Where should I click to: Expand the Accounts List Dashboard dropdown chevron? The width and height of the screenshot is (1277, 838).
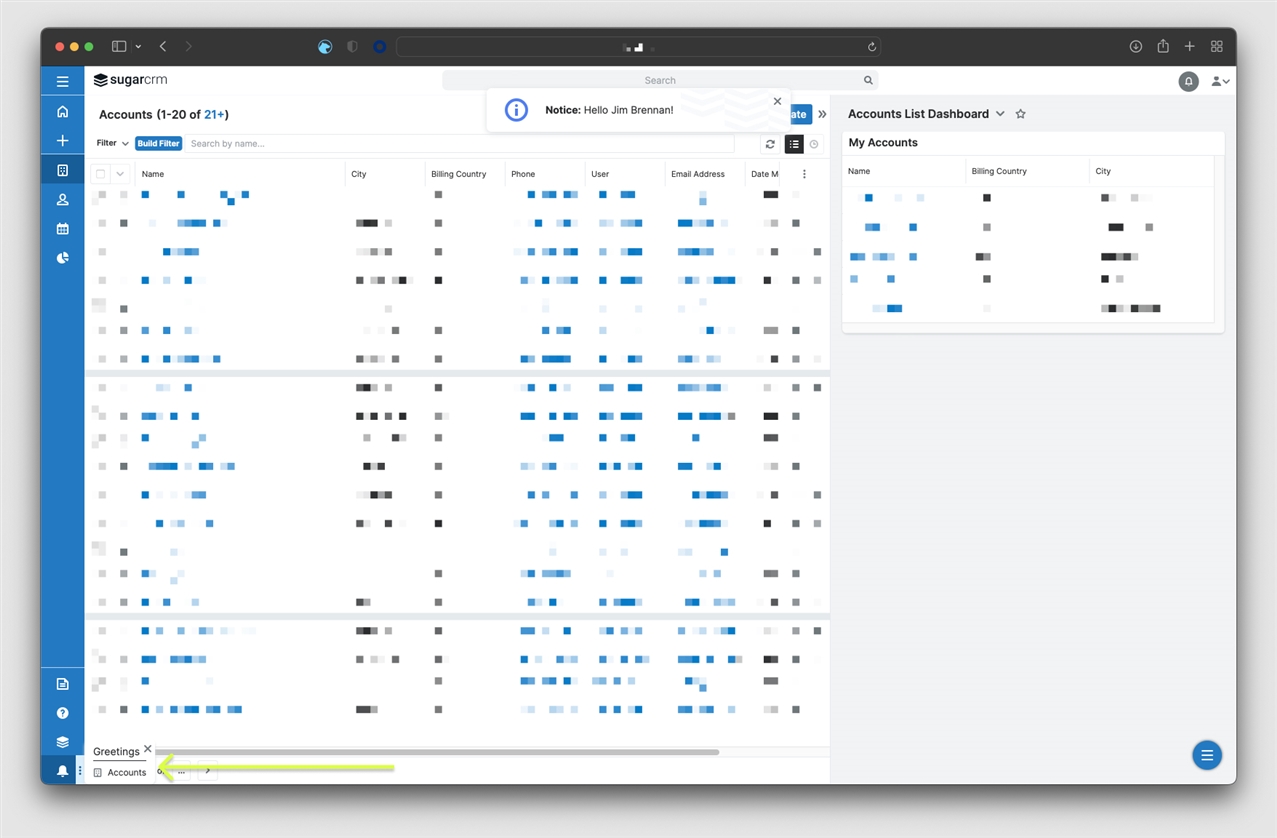[1000, 114]
